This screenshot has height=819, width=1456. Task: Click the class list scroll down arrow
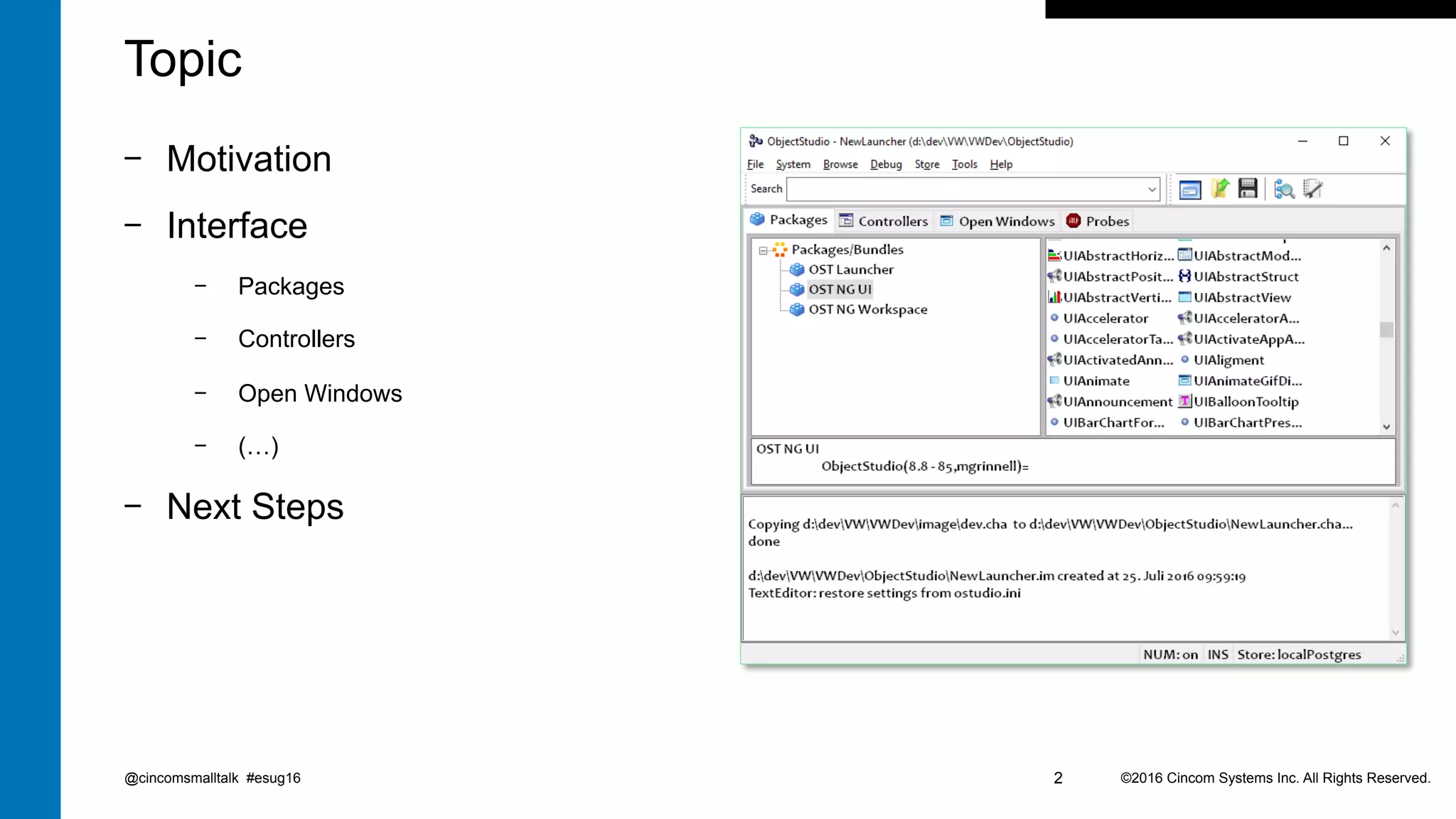[1386, 427]
